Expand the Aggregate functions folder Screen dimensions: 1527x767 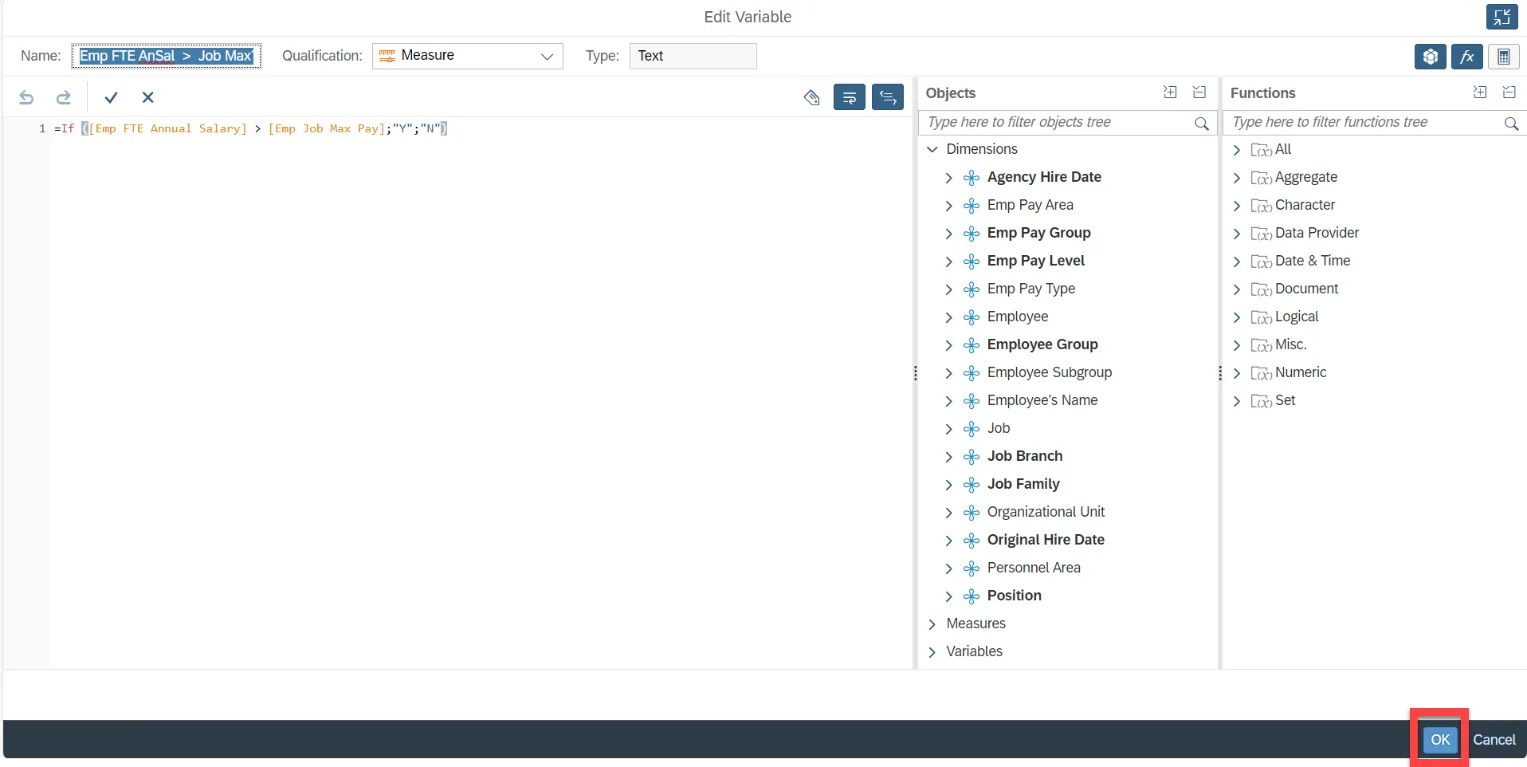[x=1237, y=178]
